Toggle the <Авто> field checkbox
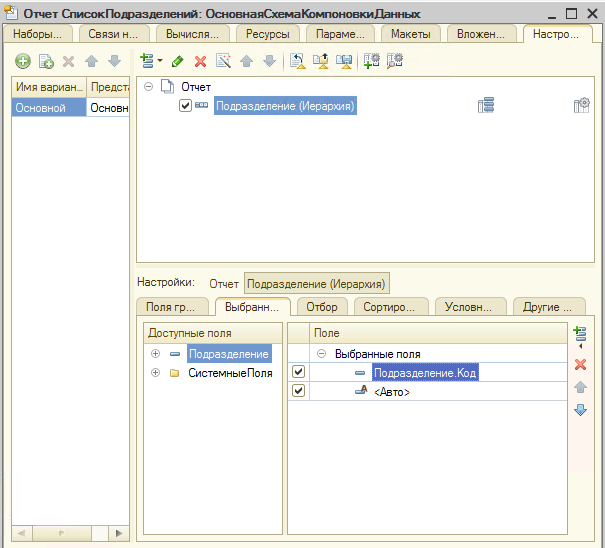The width and height of the screenshot is (605, 548). point(298,391)
